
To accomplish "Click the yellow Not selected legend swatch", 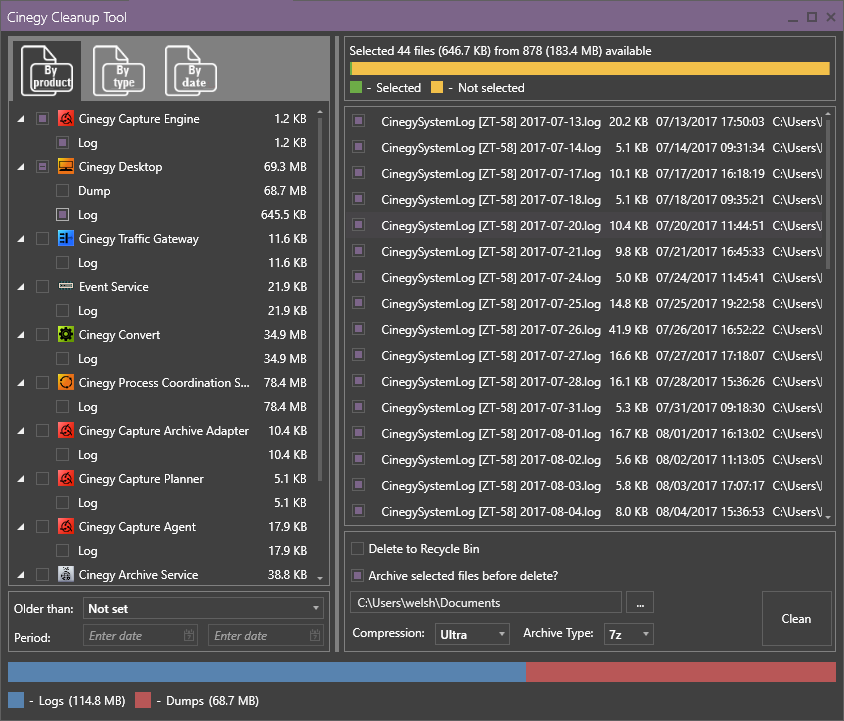I will coord(437,87).
